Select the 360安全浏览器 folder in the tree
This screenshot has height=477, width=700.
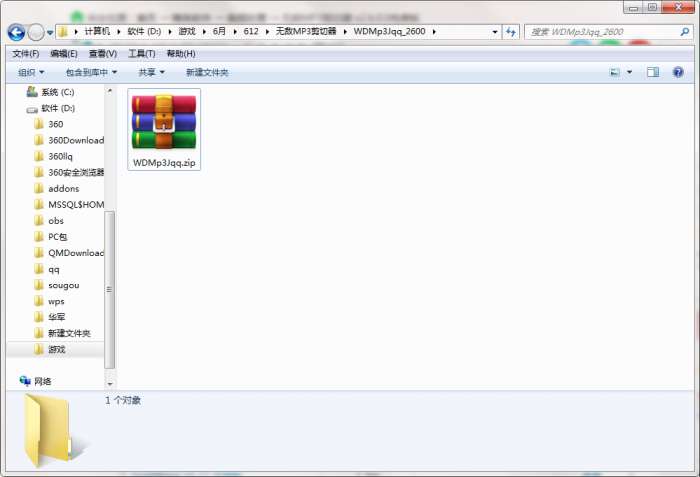(69, 172)
